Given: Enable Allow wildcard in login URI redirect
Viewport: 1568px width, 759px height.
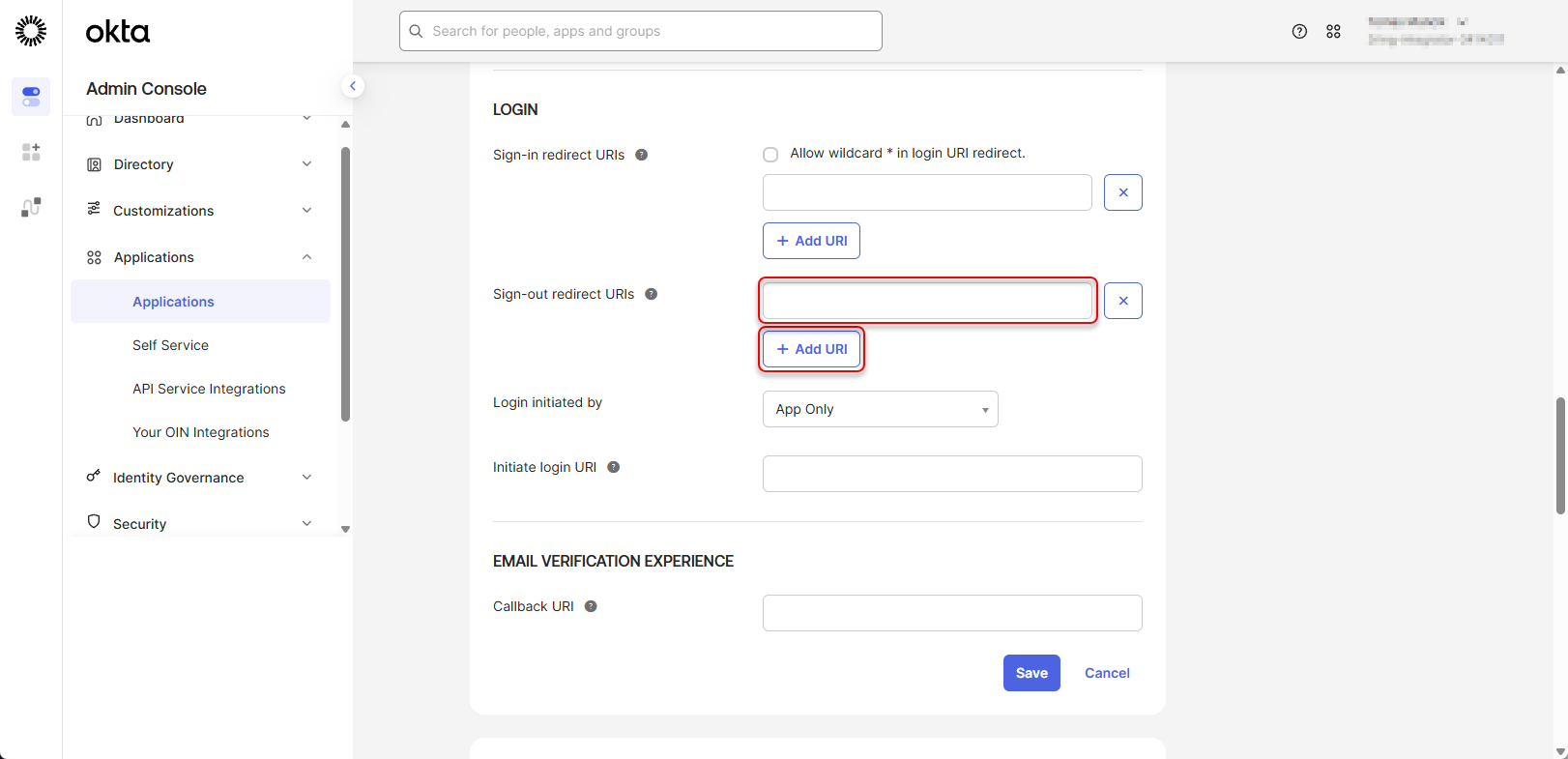Looking at the screenshot, I should tap(770, 155).
